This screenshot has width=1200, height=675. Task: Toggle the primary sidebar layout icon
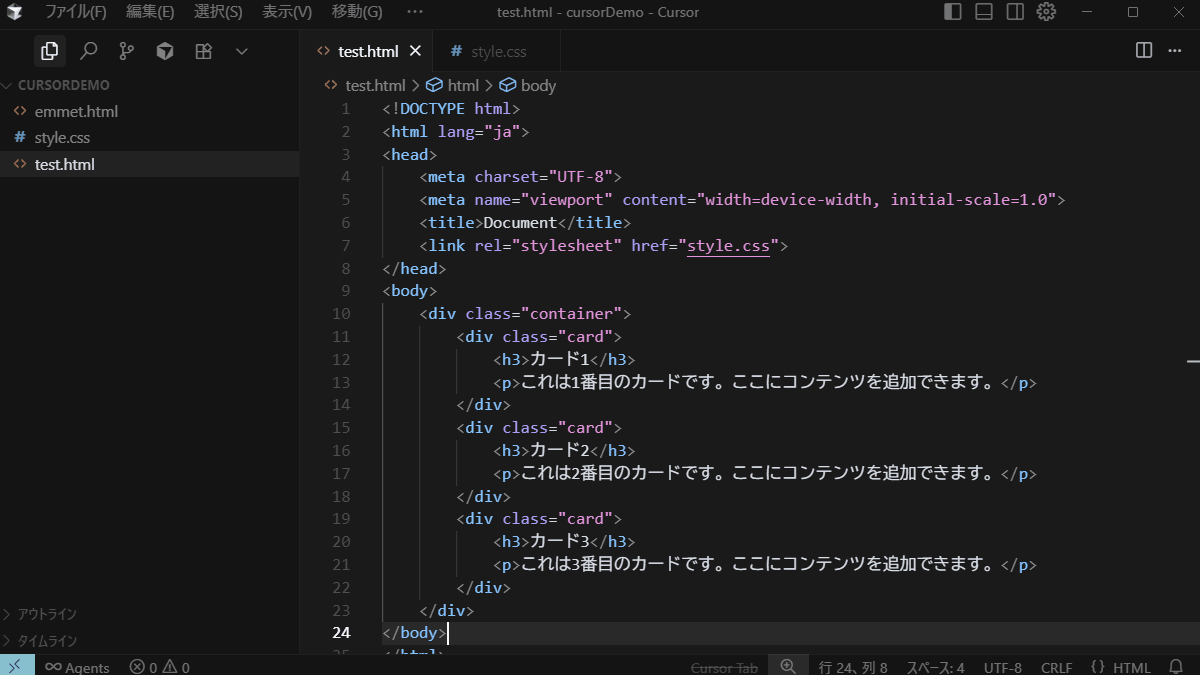click(953, 12)
